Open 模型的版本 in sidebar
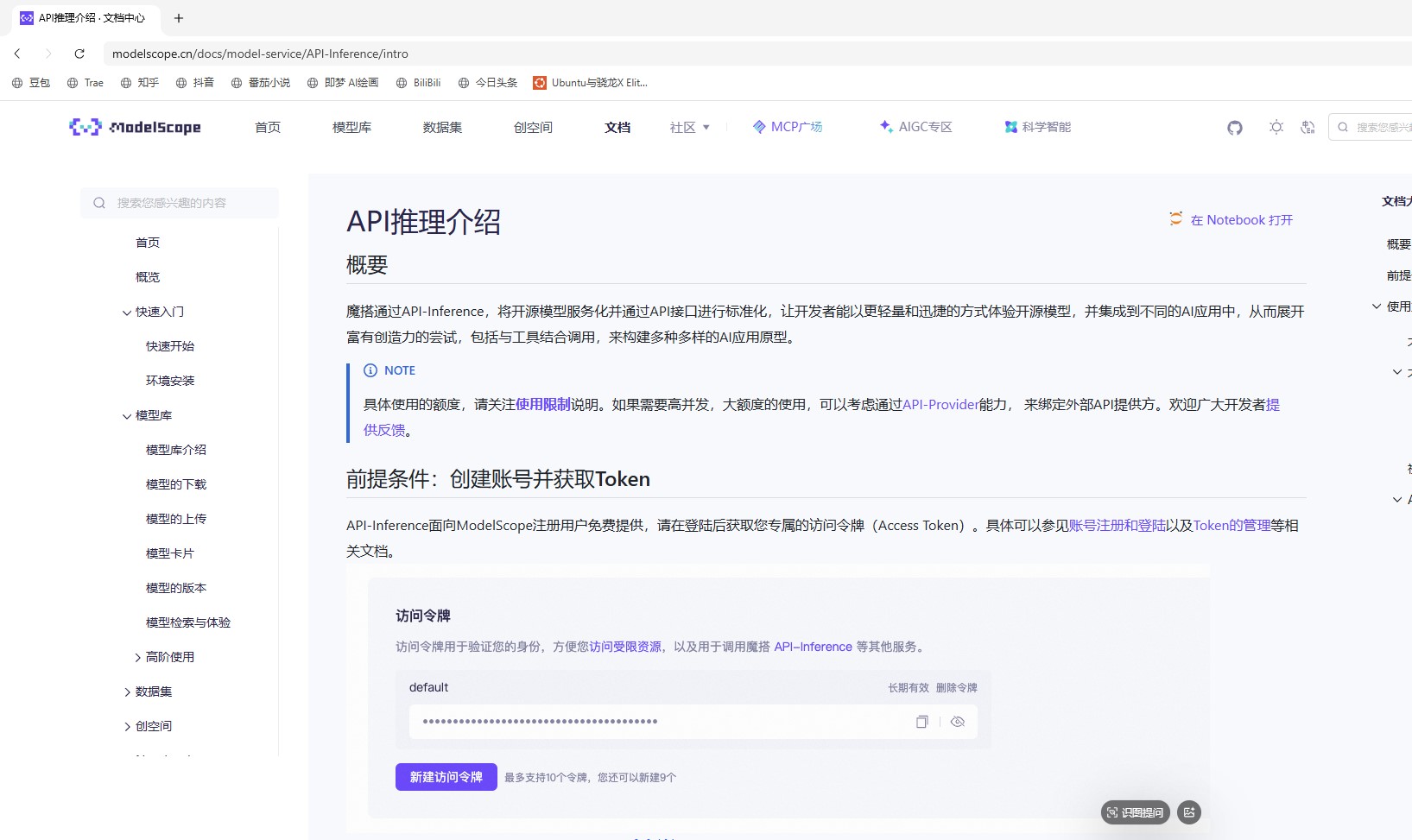1412x840 pixels. click(176, 588)
